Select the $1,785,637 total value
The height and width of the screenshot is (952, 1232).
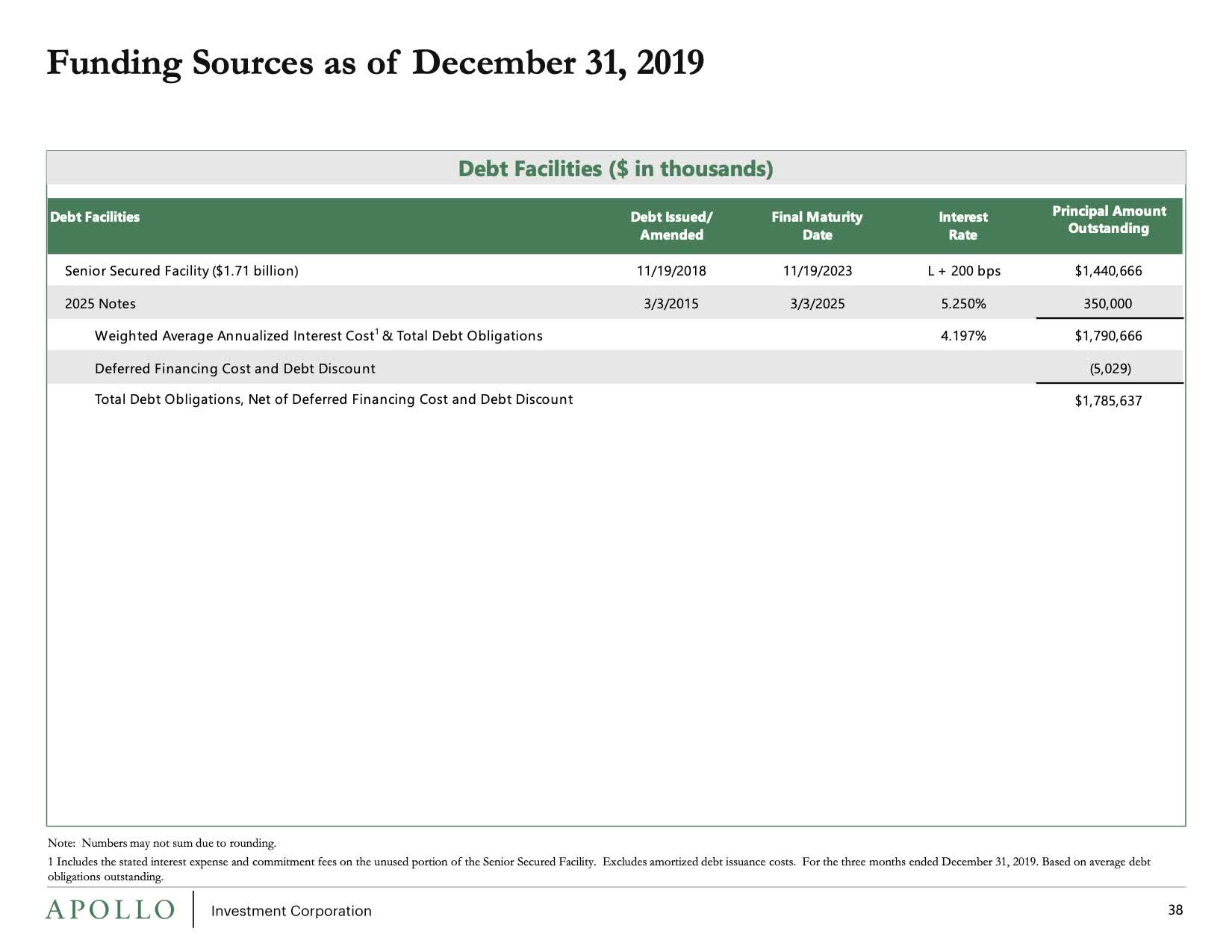click(x=1108, y=400)
